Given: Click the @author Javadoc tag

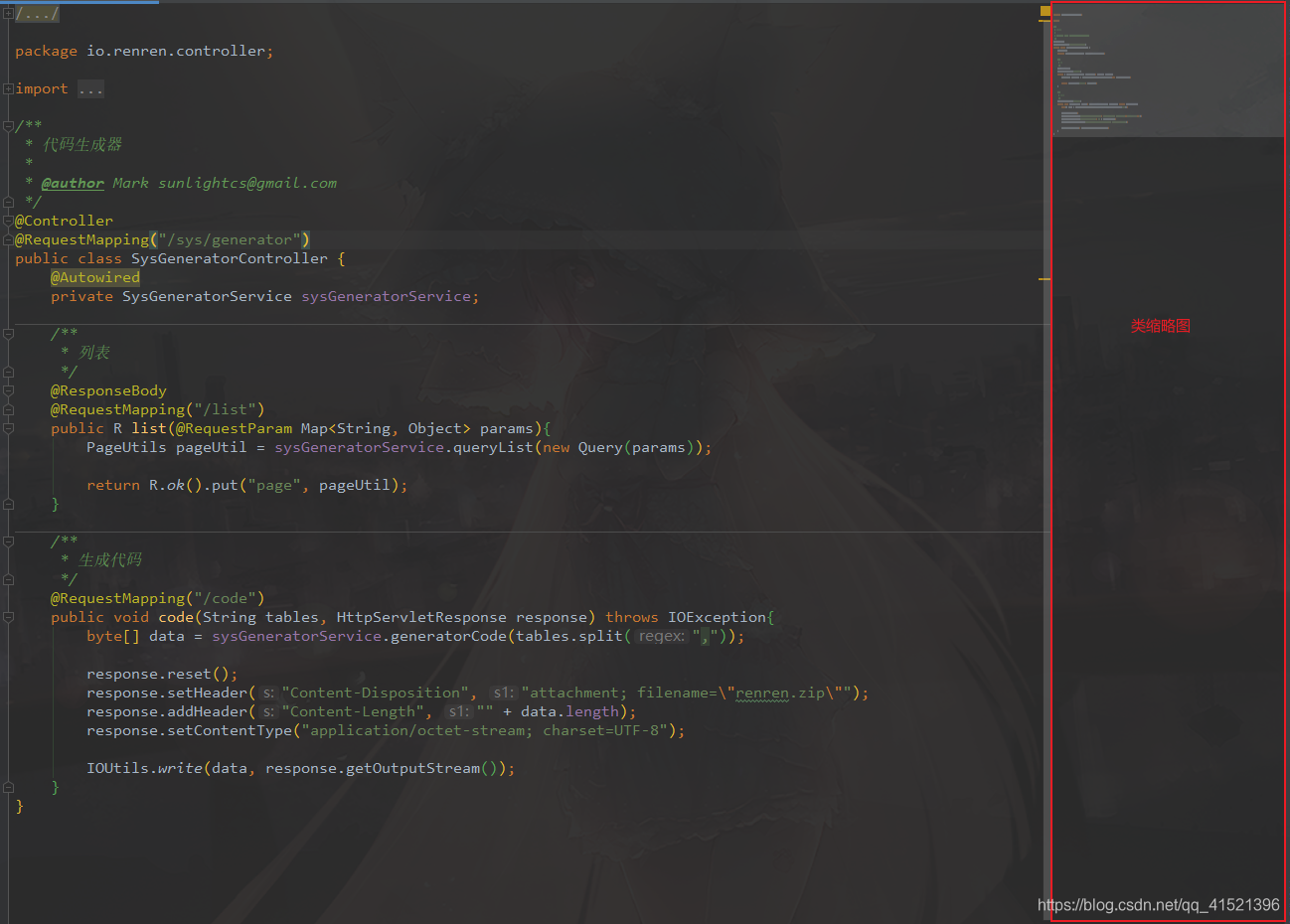Looking at the screenshot, I should (x=73, y=183).
